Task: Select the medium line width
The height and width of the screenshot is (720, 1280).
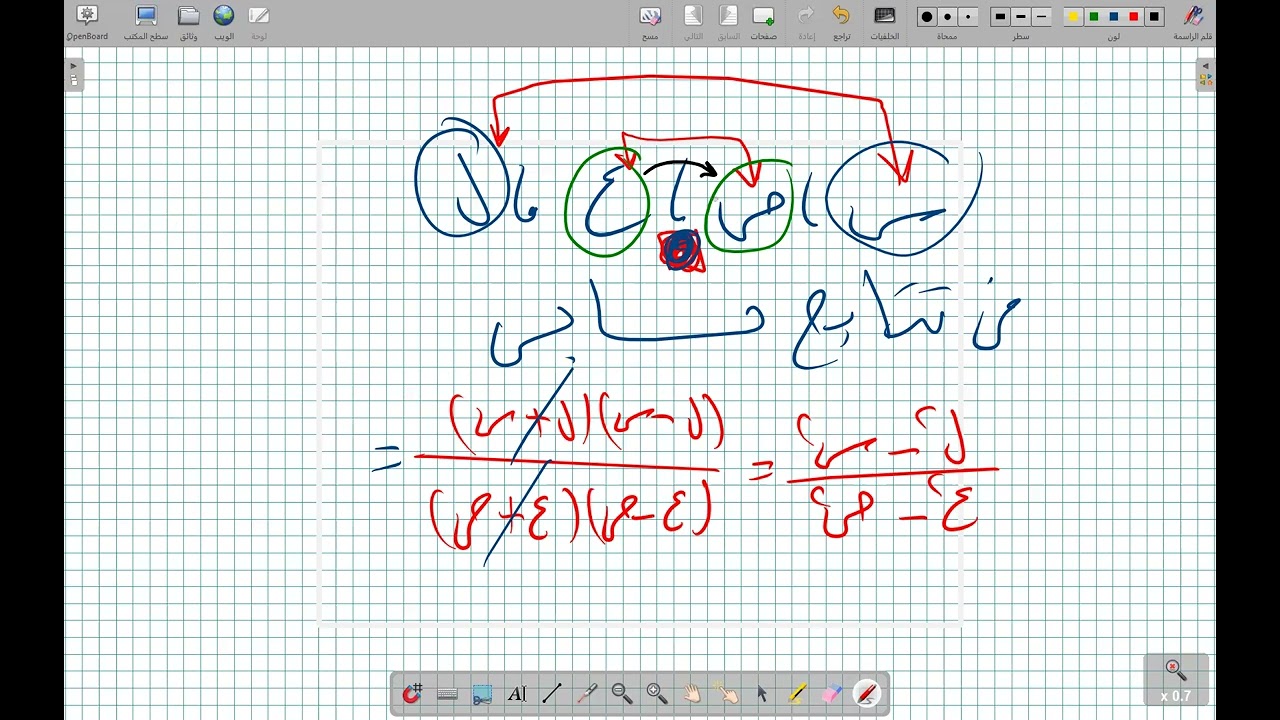Action: (x=1021, y=17)
